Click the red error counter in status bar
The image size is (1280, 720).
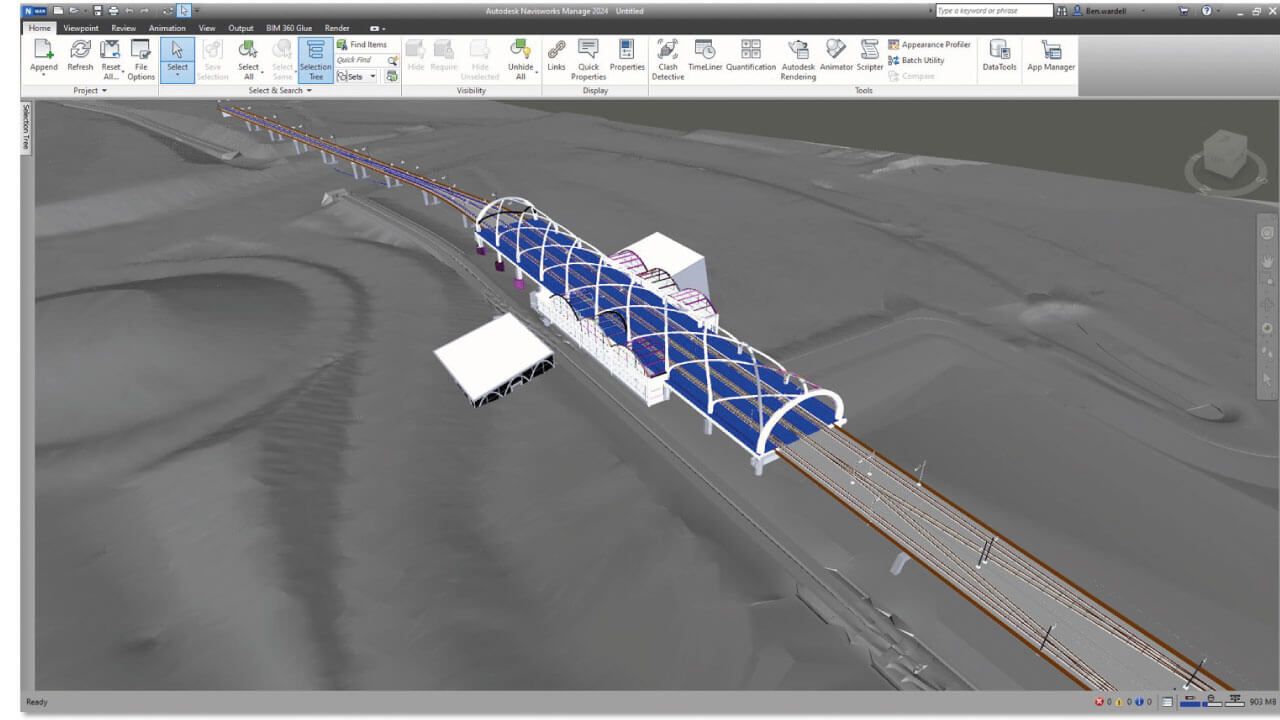(x=1101, y=702)
